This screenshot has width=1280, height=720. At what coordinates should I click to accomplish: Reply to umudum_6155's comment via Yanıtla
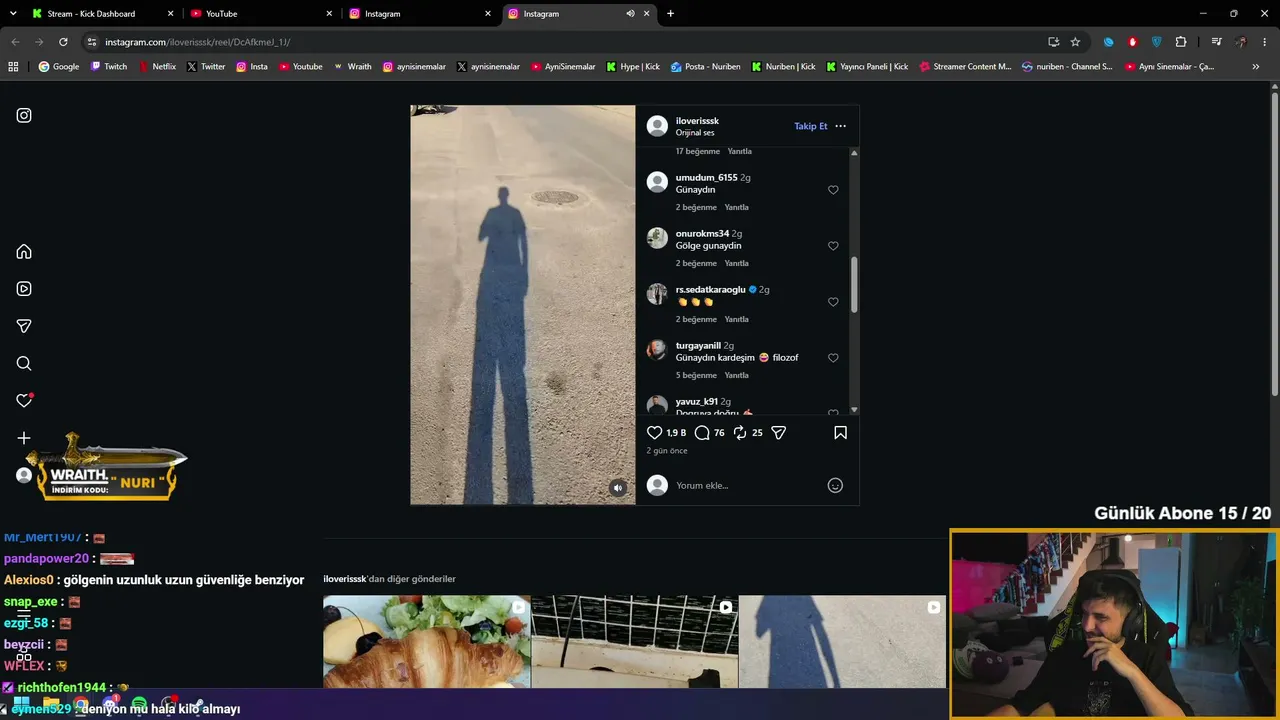pos(736,207)
